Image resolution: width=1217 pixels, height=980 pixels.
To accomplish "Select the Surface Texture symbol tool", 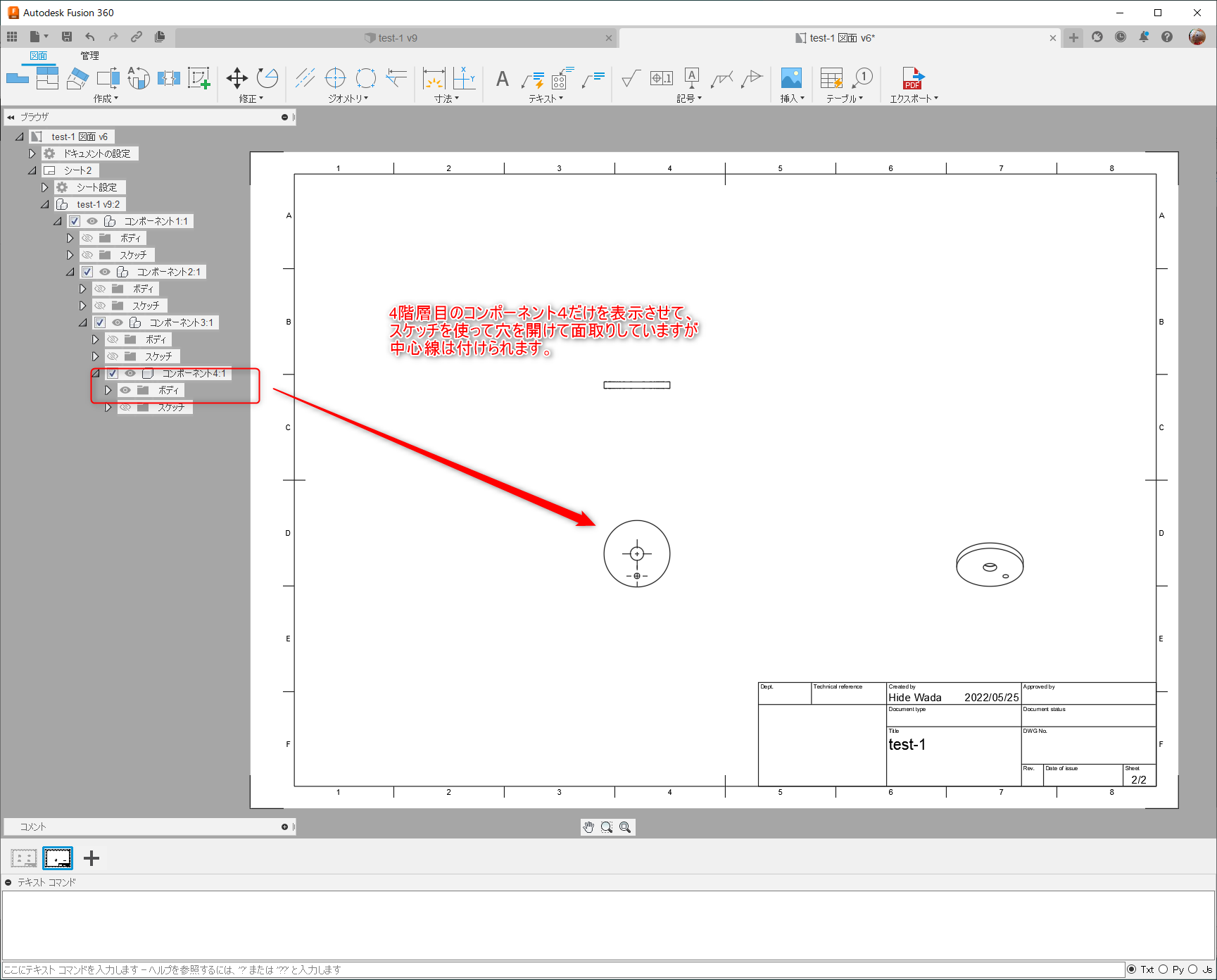I will (x=631, y=78).
